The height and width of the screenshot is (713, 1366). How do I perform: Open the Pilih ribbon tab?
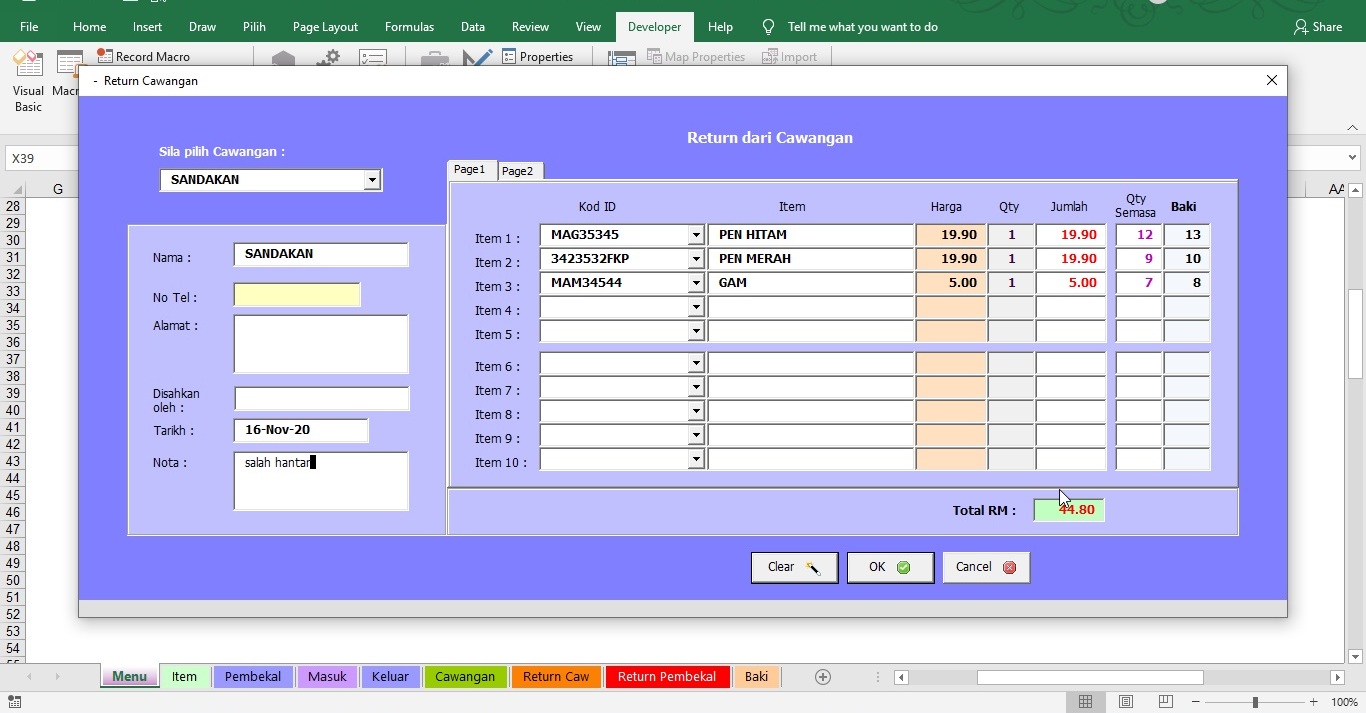[254, 27]
